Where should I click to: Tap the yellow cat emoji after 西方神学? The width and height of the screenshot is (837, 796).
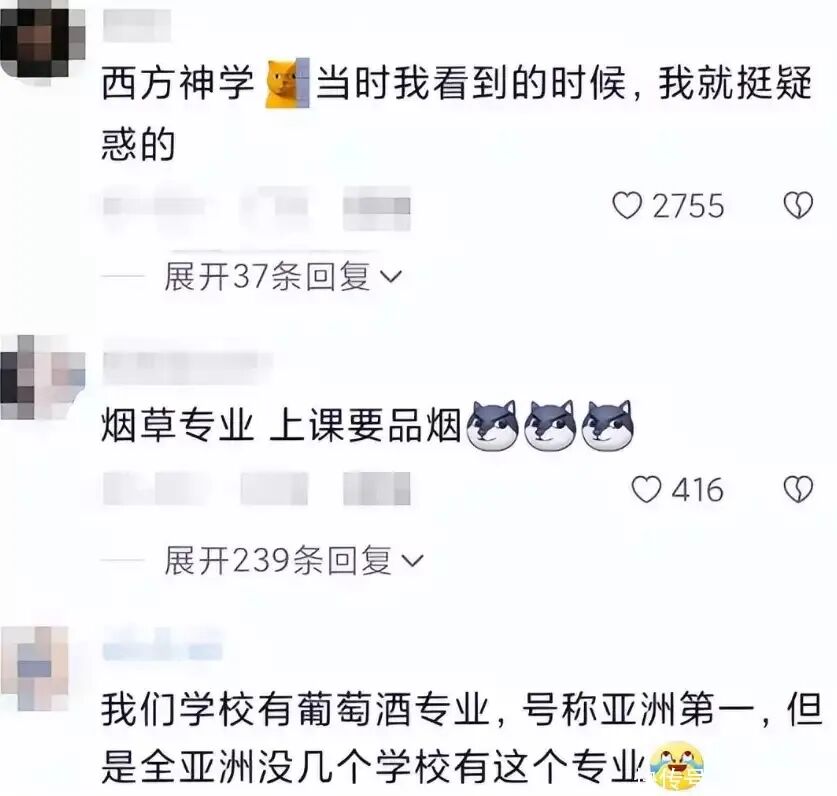point(287,83)
